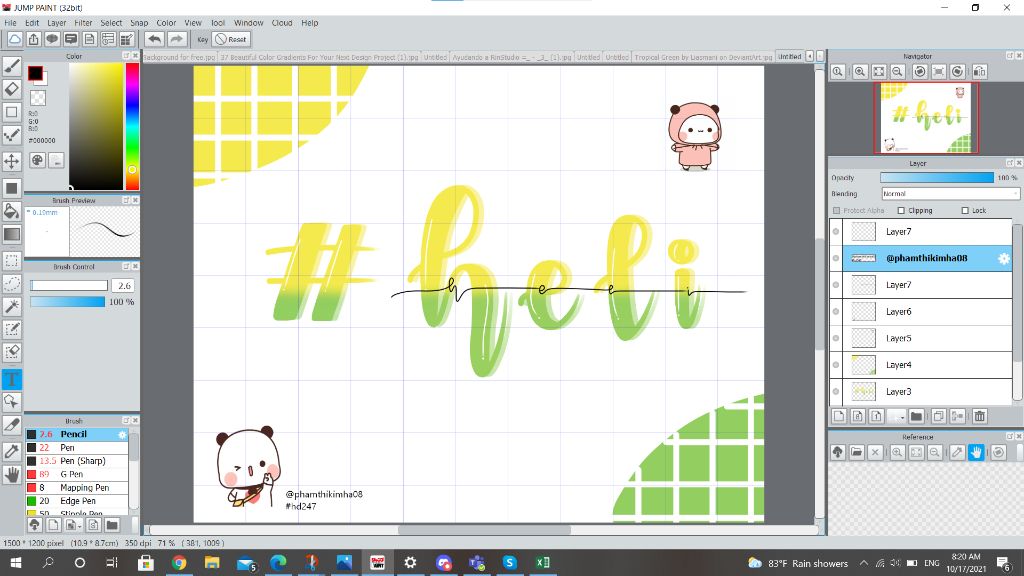Select the Hand pan tool

click(12, 475)
